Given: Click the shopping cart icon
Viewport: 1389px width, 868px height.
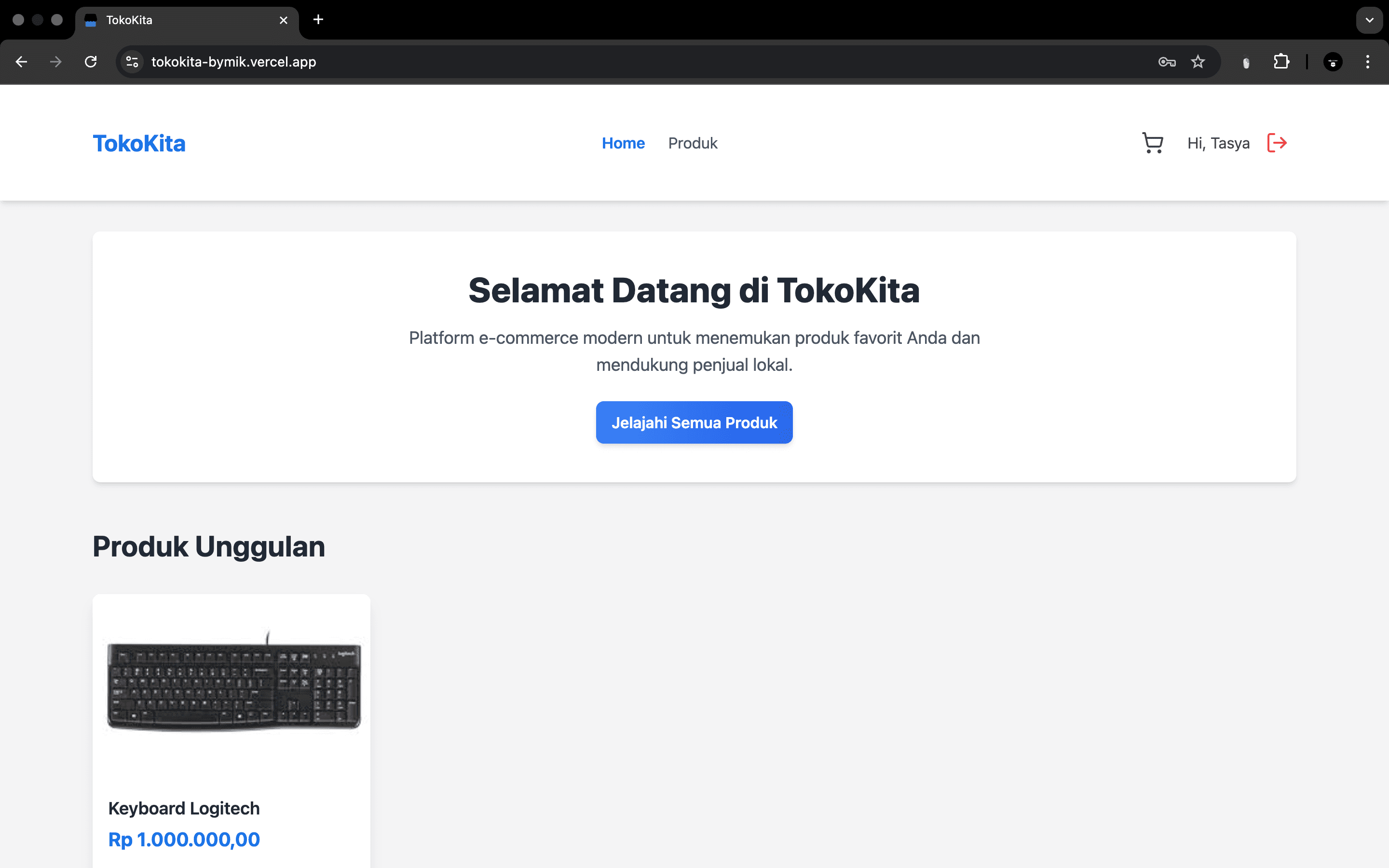Looking at the screenshot, I should 1152,143.
